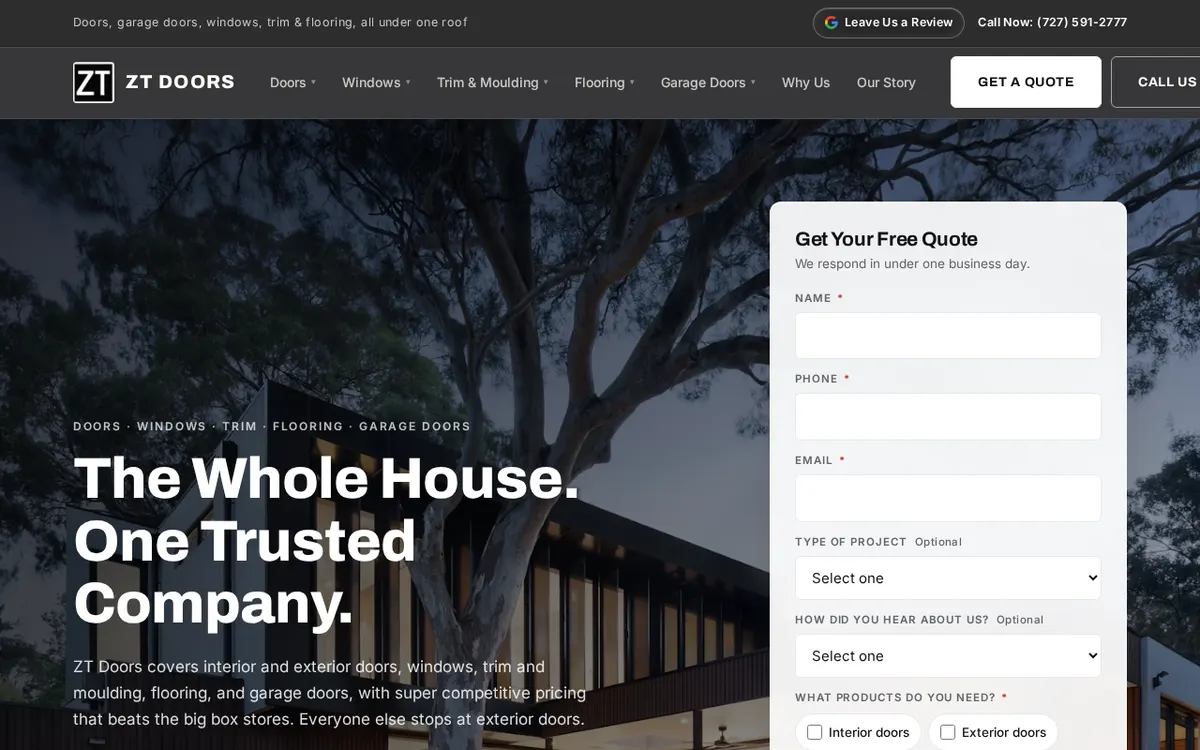Image resolution: width=1200 pixels, height=750 pixels.
Task: Click the 'Get Your Free Quote' heading
Action: click(x=886, y=239)
